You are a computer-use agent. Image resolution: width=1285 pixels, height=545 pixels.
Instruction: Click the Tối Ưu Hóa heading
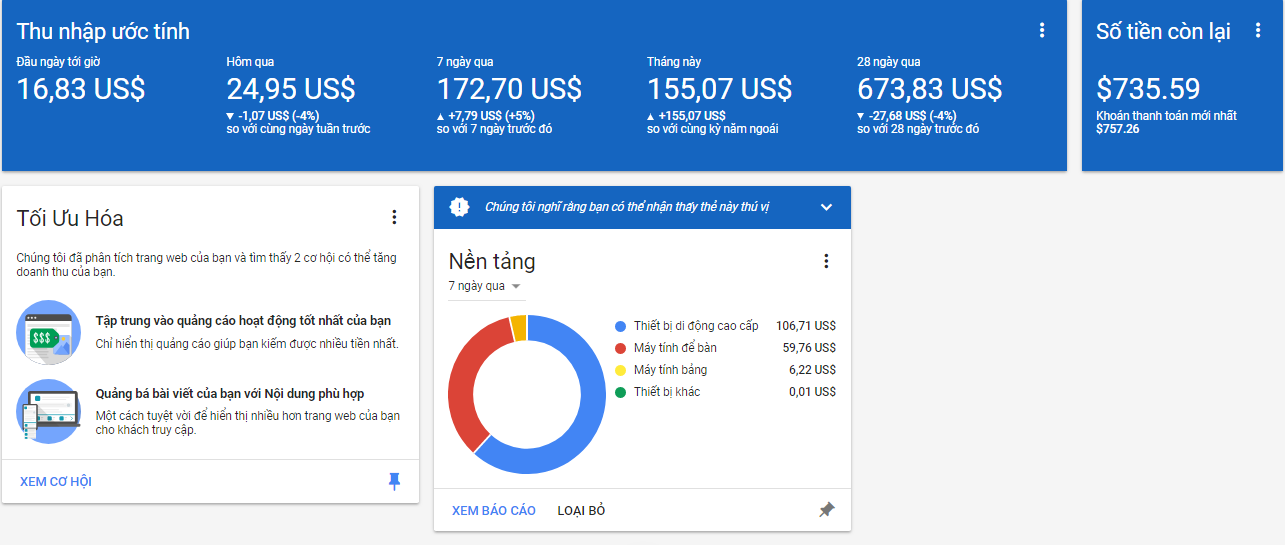click(x=70, y=218)
